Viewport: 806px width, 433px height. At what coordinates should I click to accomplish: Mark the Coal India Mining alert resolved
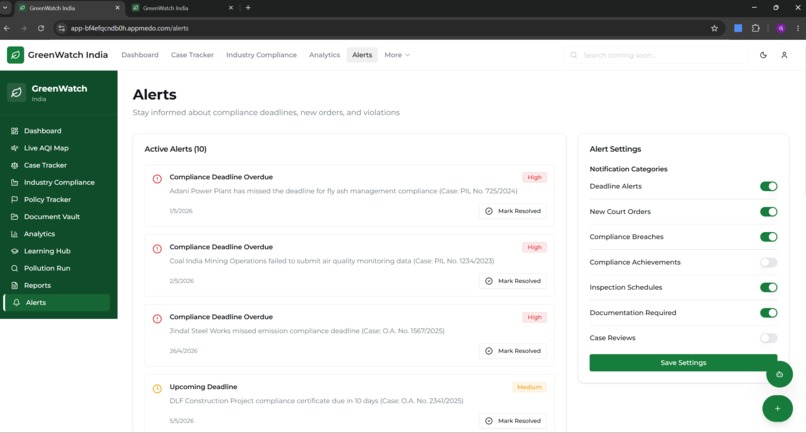(x=513, y=281)
